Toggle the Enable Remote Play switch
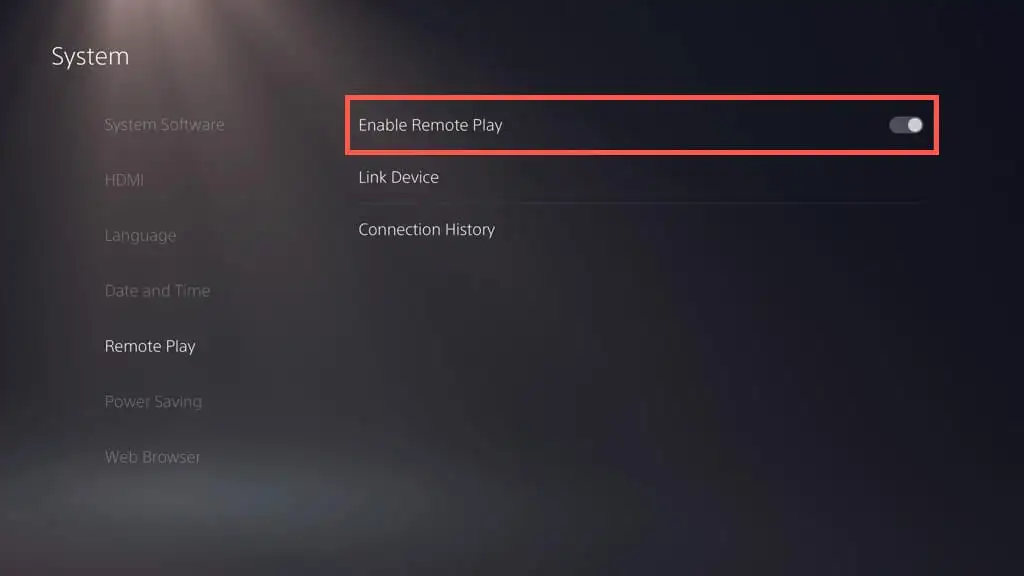The width and height of the screenshot is (1024, 576). pyautogui.click(x=906, y=125)
